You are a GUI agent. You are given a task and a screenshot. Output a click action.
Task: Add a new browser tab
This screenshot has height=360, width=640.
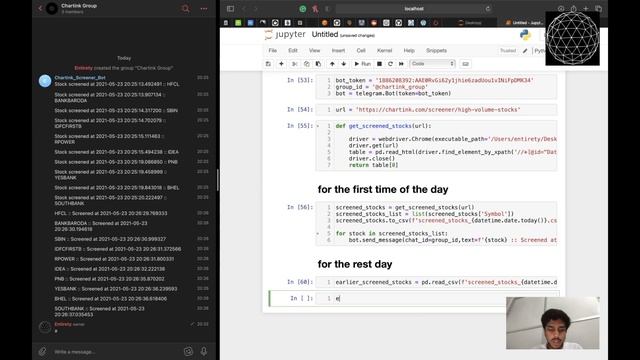click(586, 9)
